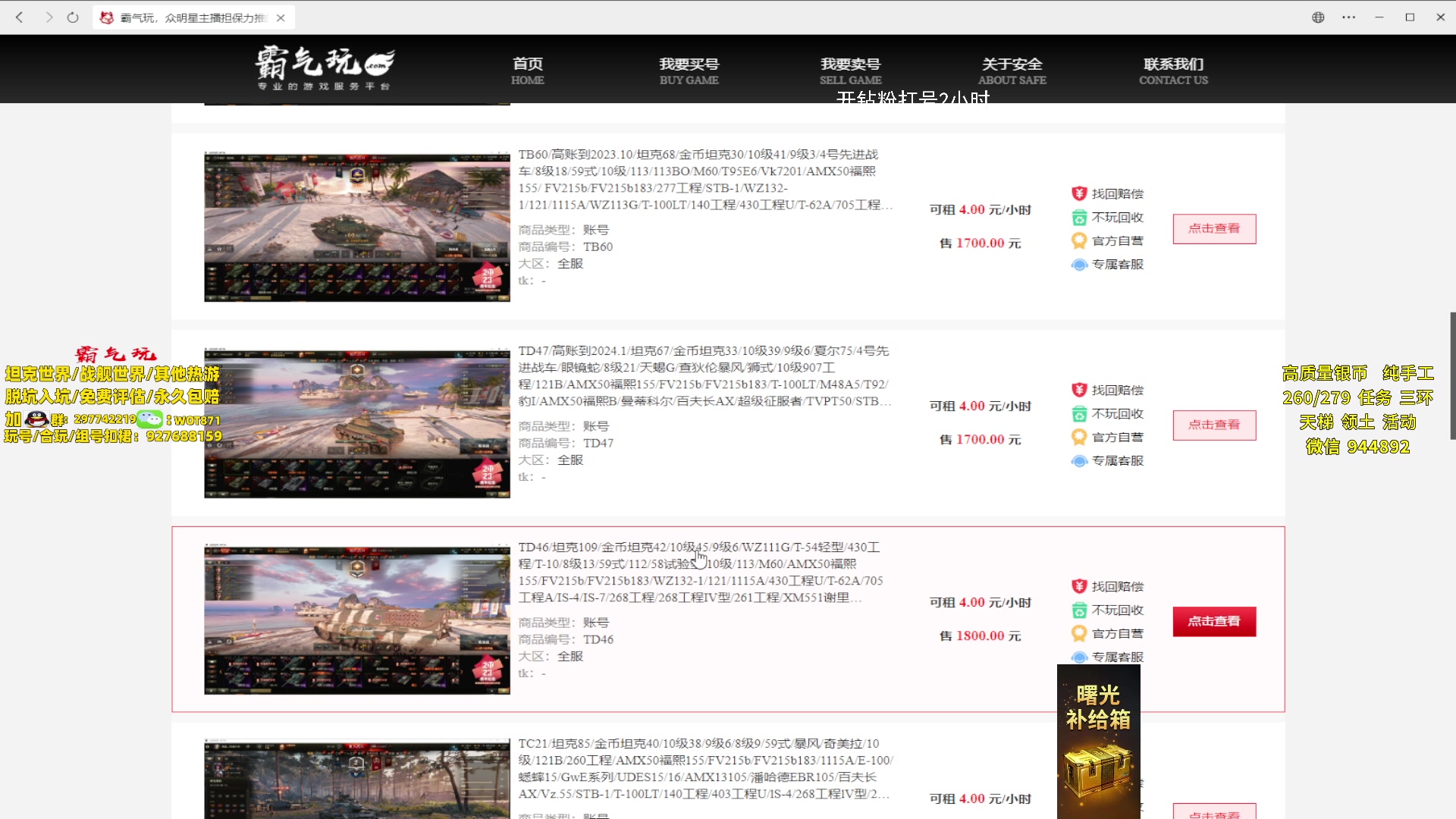The image size is (1456, 819).
Task: Click 官方自营 badge icon in TD46 row
Action: (x=1079, y=634)
